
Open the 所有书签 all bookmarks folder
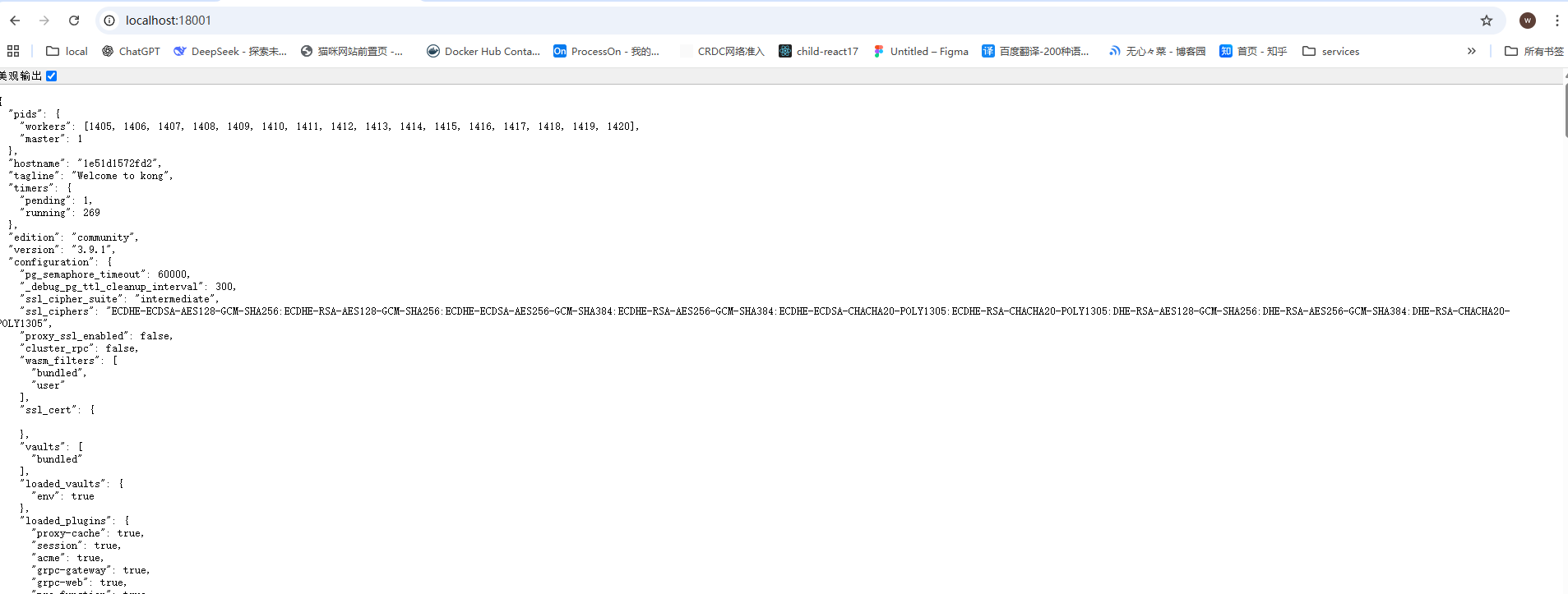tap(1534, 51)
